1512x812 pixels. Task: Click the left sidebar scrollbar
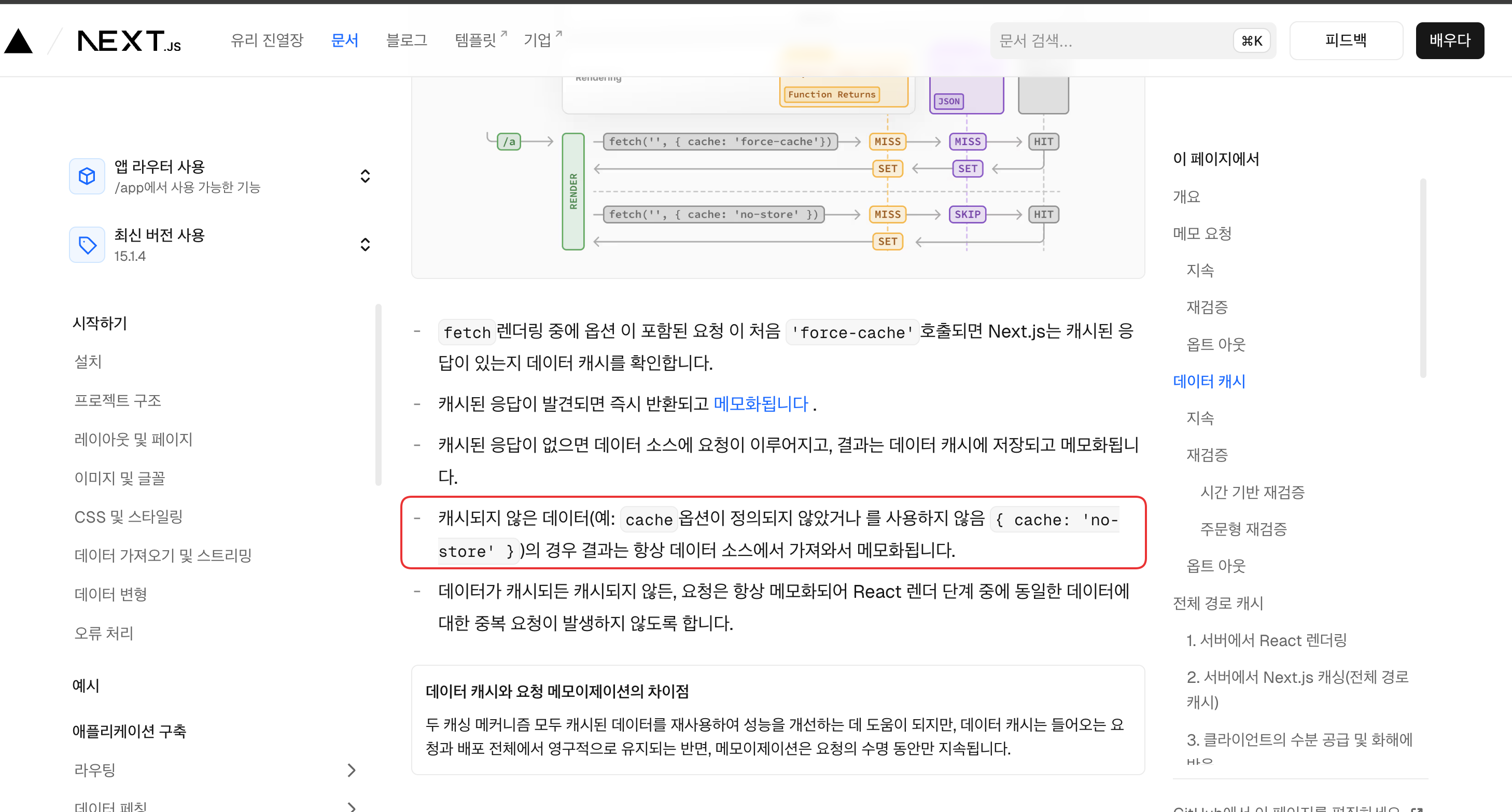click(379, 395)
